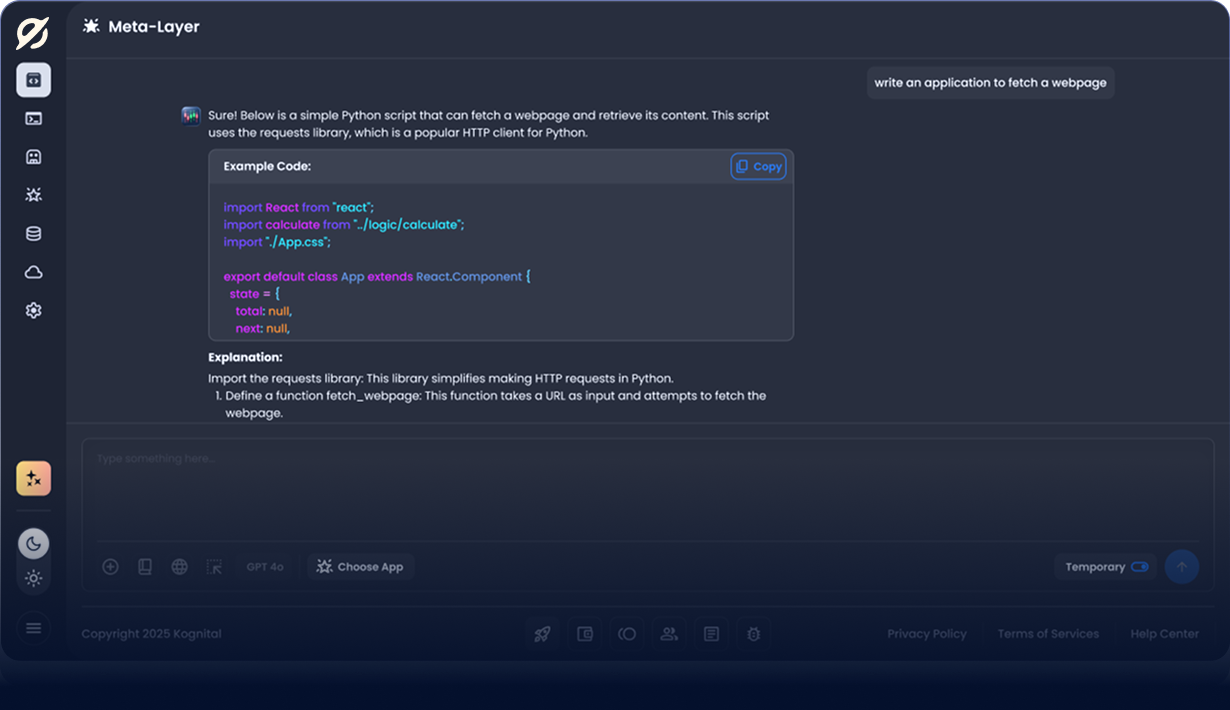Toggle the Temporary chat switch
This screenshot has width=1230, height=710.
(x=1139, y=567)
